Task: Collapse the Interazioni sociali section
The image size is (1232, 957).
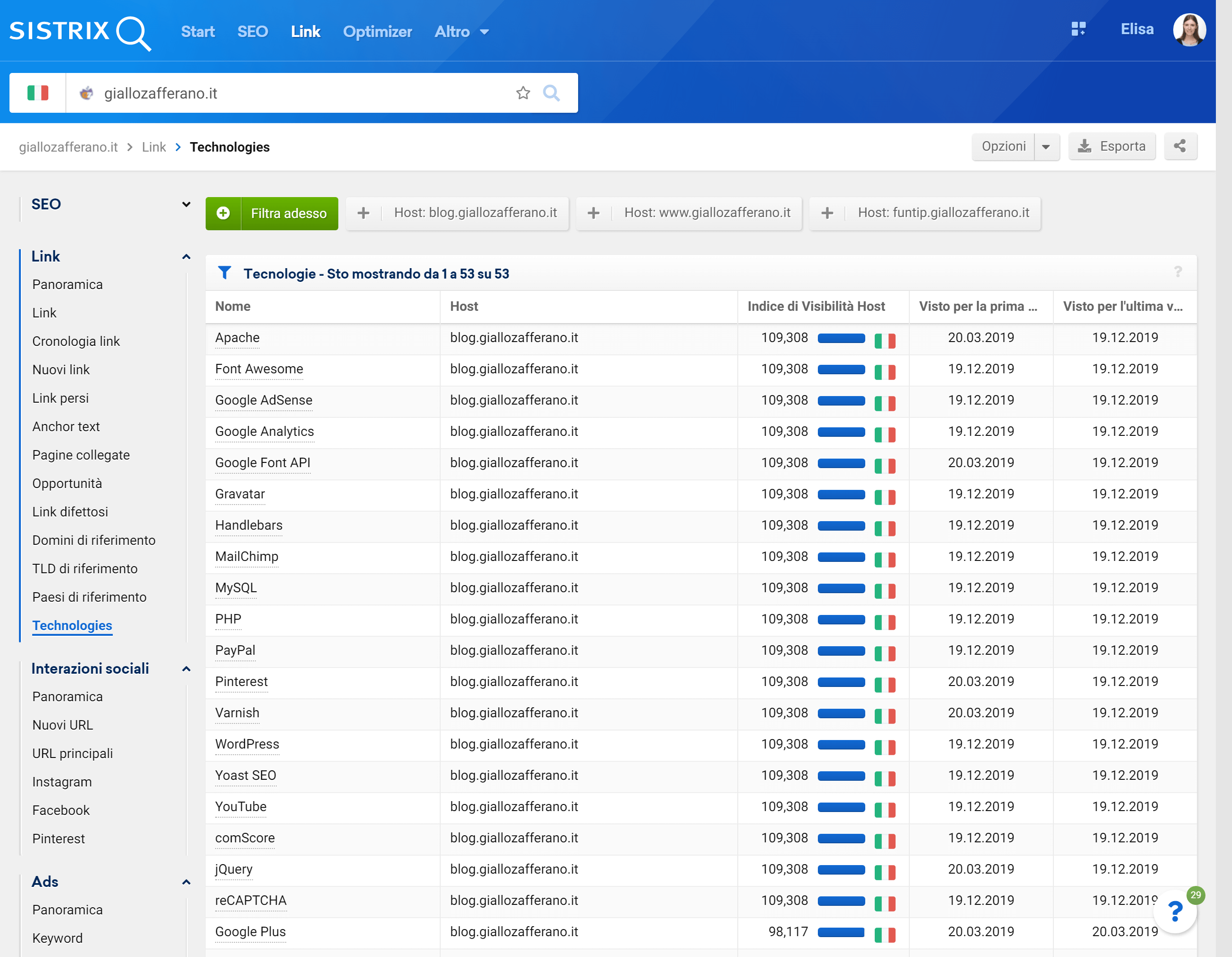Action: coord(186,669)
